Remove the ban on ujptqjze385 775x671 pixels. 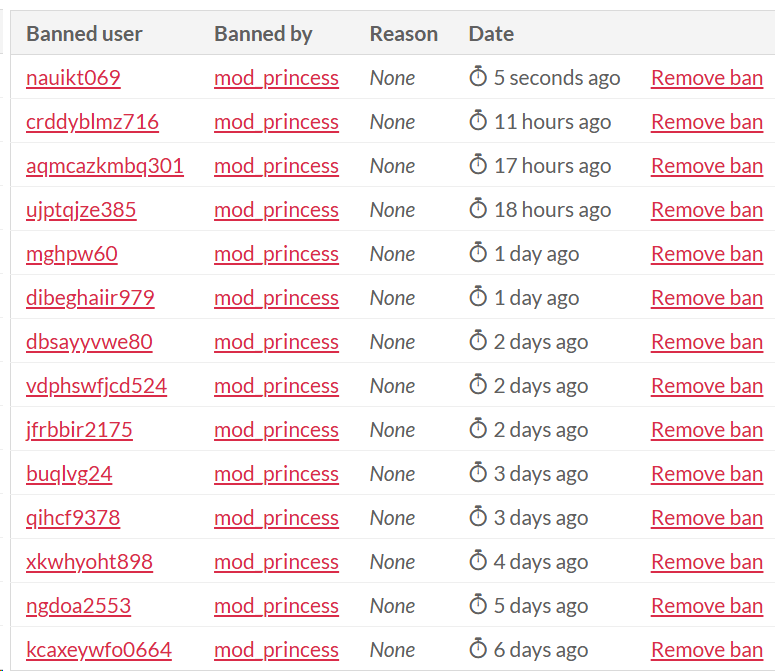706,210
